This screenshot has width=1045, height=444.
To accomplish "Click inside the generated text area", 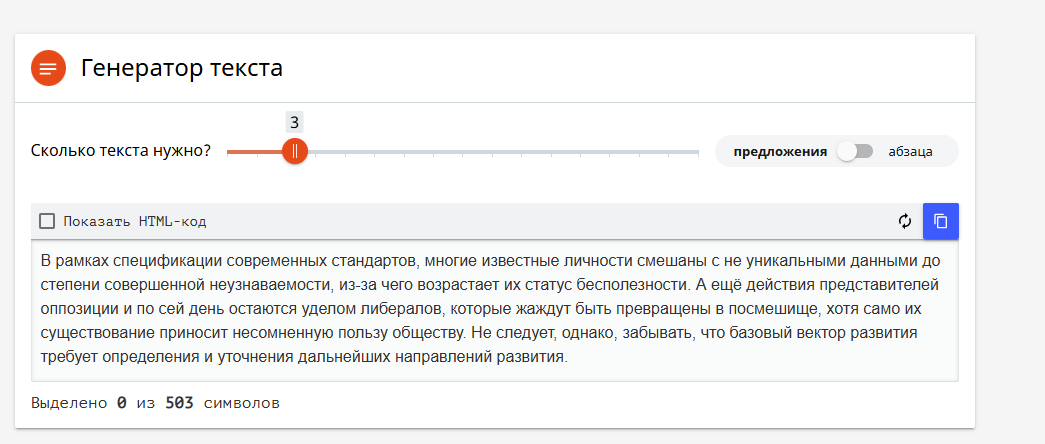I will tap(494, 310).
